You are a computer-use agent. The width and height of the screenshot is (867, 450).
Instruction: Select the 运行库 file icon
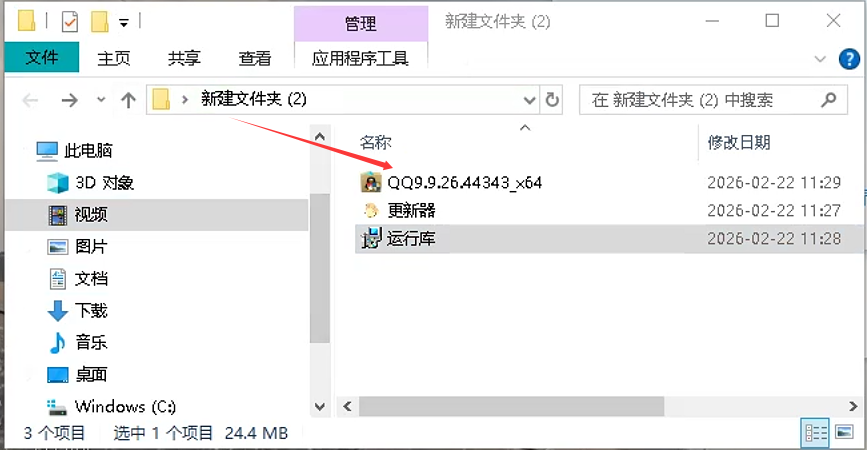click(x=371, y=238)
